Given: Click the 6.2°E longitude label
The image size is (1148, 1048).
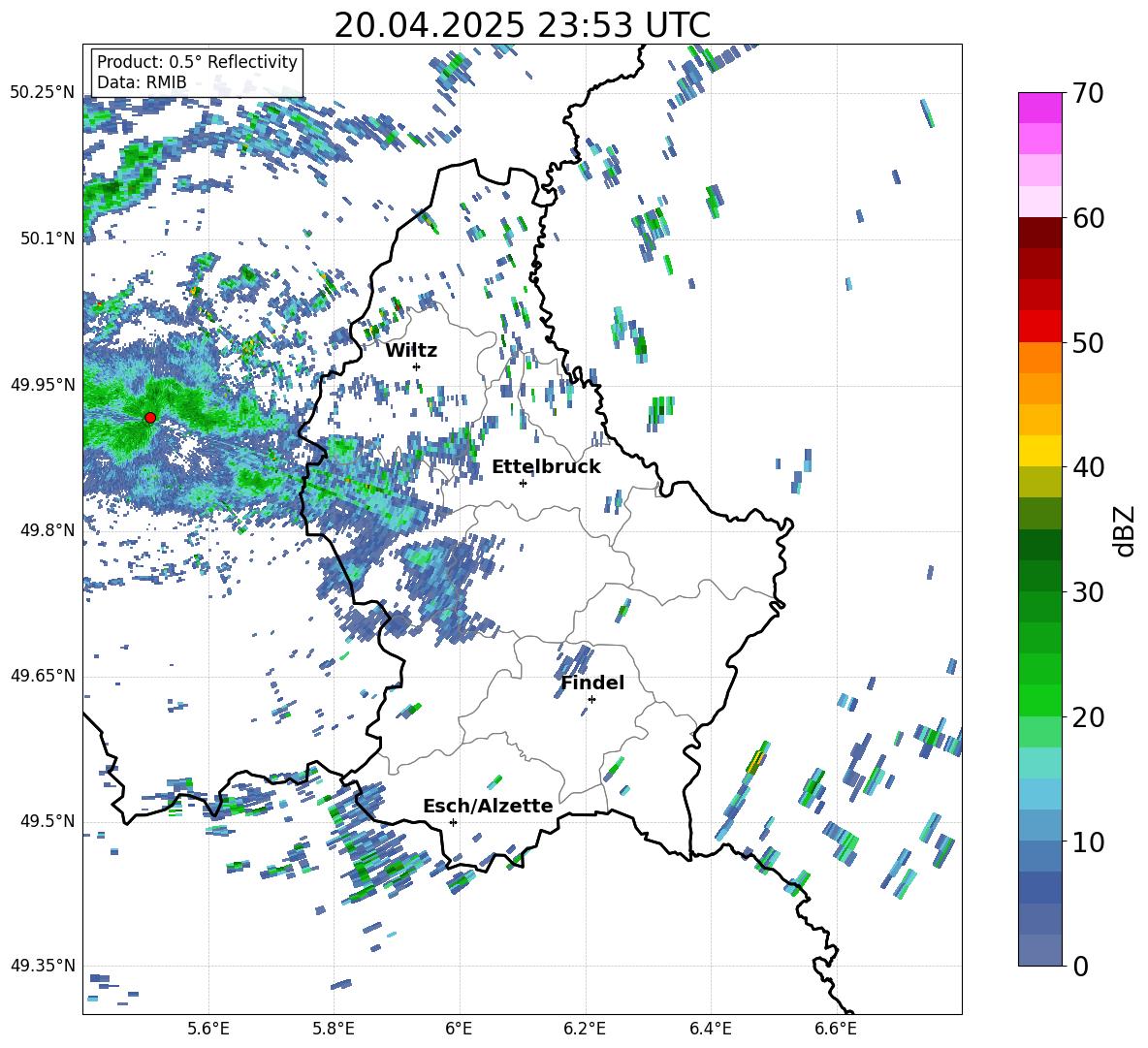Looking at the screenshot, I should [585, 1029].
